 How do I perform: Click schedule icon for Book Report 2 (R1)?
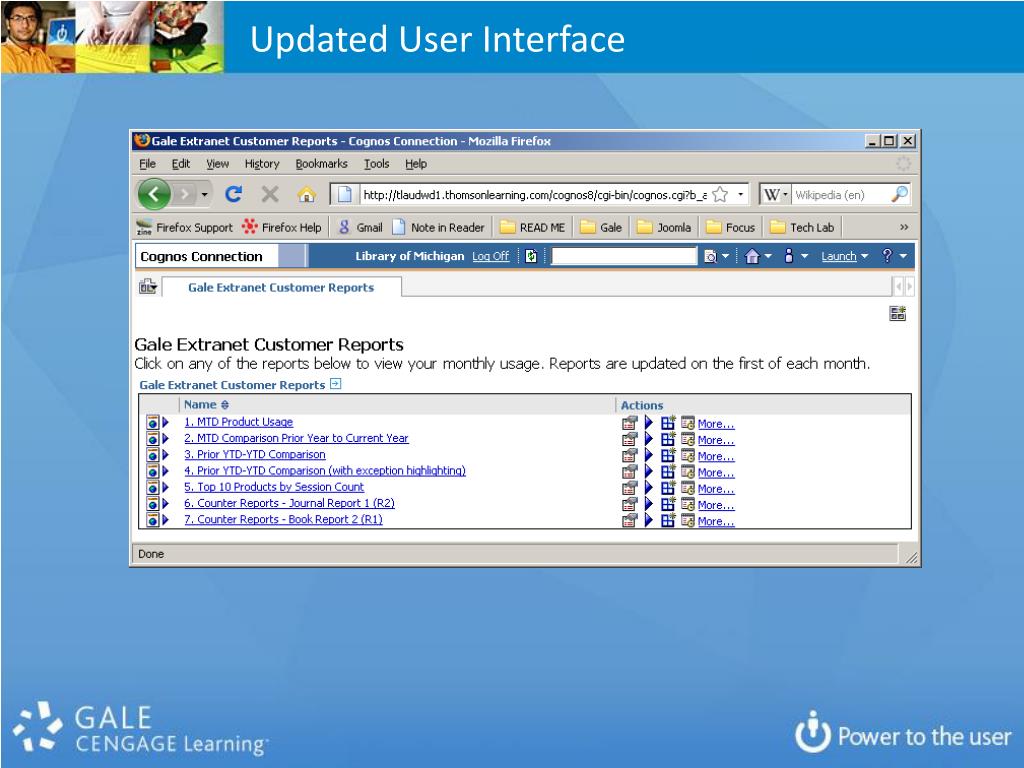click(x=688, y=520)
